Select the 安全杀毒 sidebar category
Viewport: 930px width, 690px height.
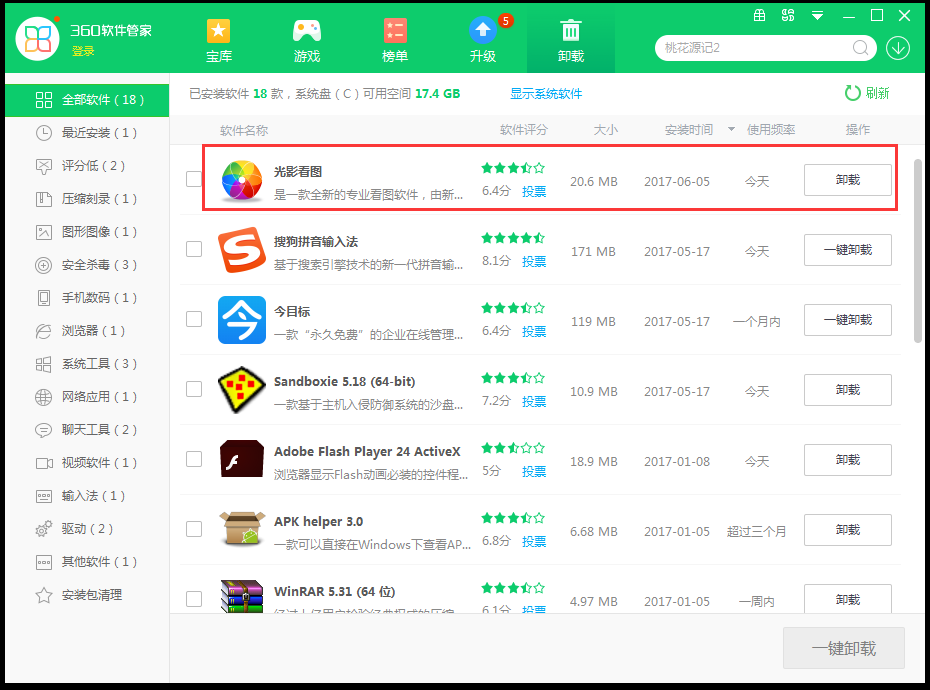tap(92, 265)
